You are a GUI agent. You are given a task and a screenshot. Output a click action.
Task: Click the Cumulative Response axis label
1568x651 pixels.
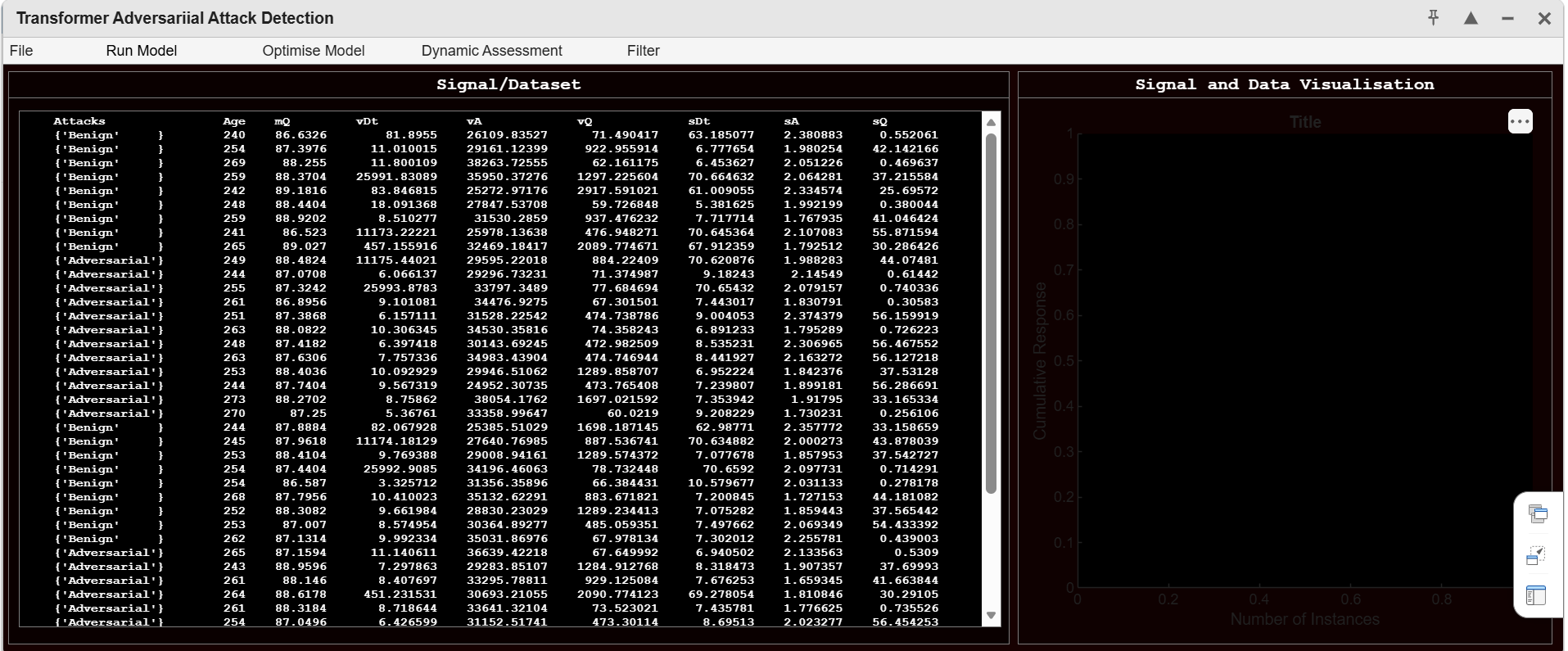[1040, 360]
